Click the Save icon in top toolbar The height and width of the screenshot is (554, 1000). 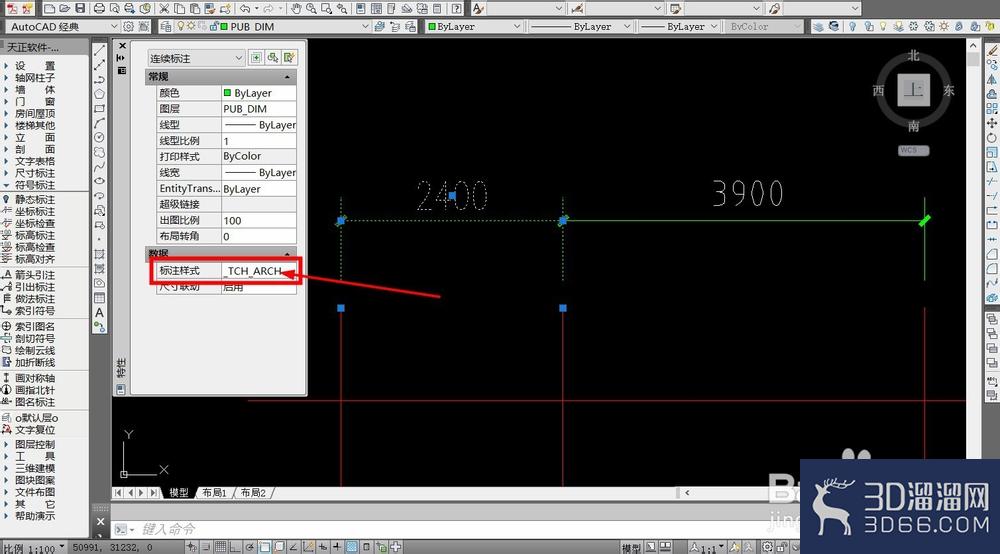coord(80,8)
